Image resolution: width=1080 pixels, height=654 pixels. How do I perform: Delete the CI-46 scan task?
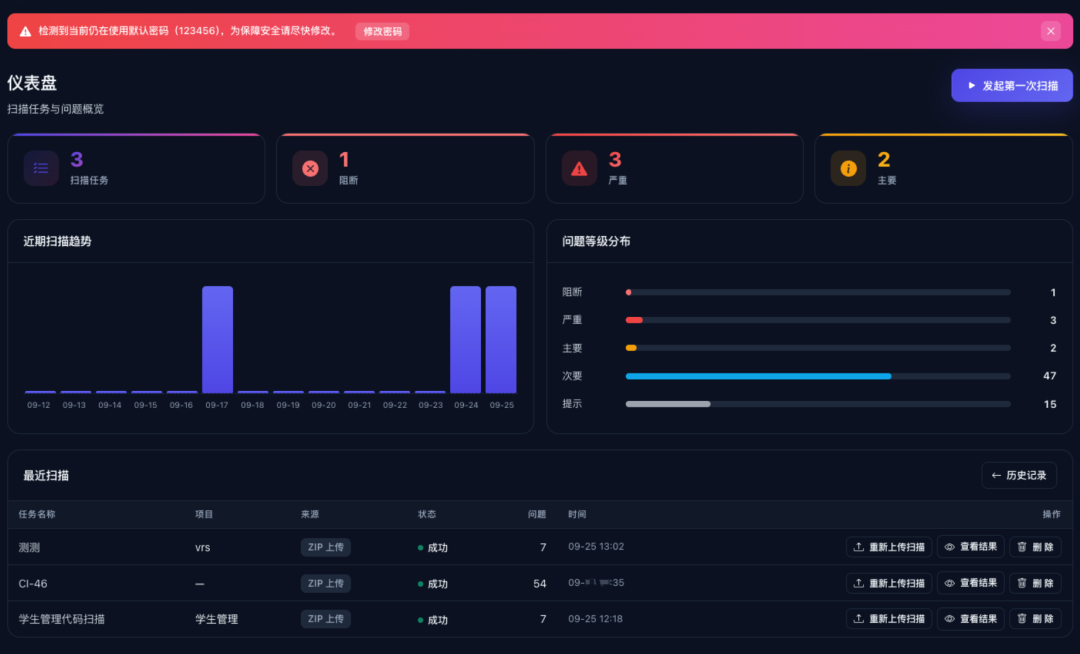1035,583
